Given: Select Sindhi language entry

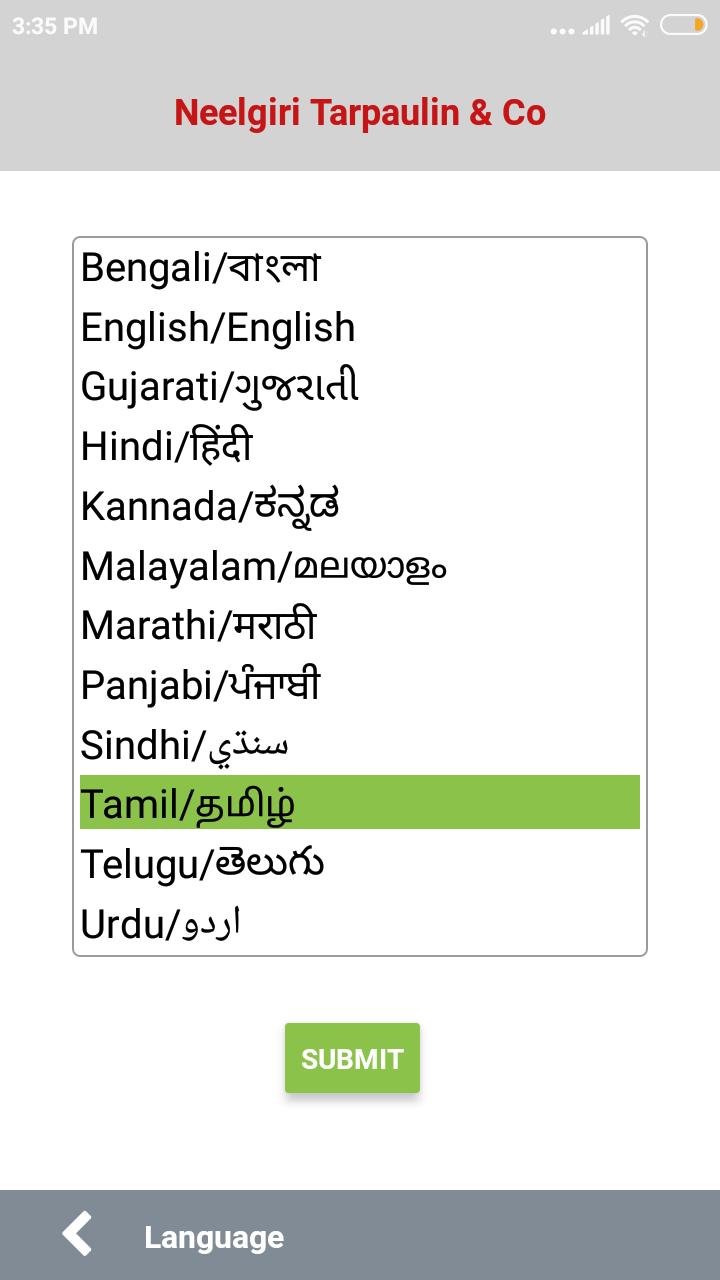Looking at the screenshot, I should [185, 745].
